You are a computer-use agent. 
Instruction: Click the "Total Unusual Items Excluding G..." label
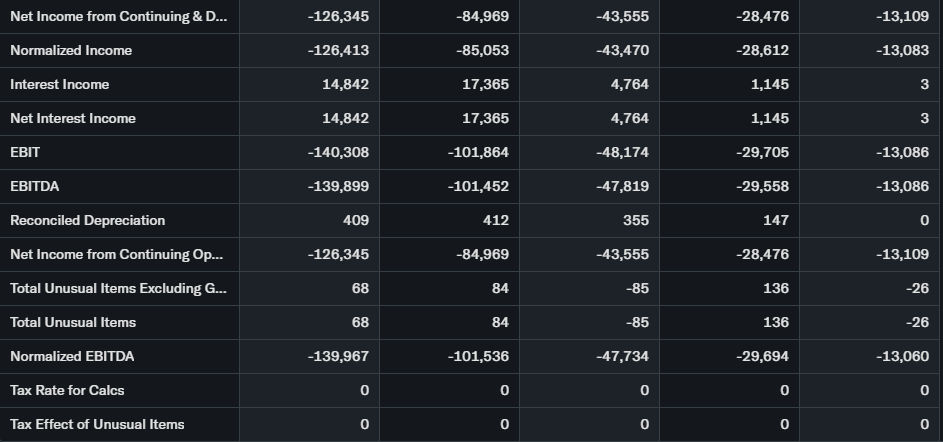[118, 288]
